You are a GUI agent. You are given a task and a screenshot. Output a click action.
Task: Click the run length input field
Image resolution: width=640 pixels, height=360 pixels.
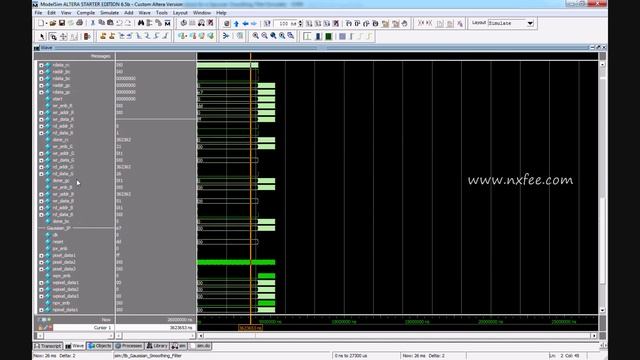(285, 24)
